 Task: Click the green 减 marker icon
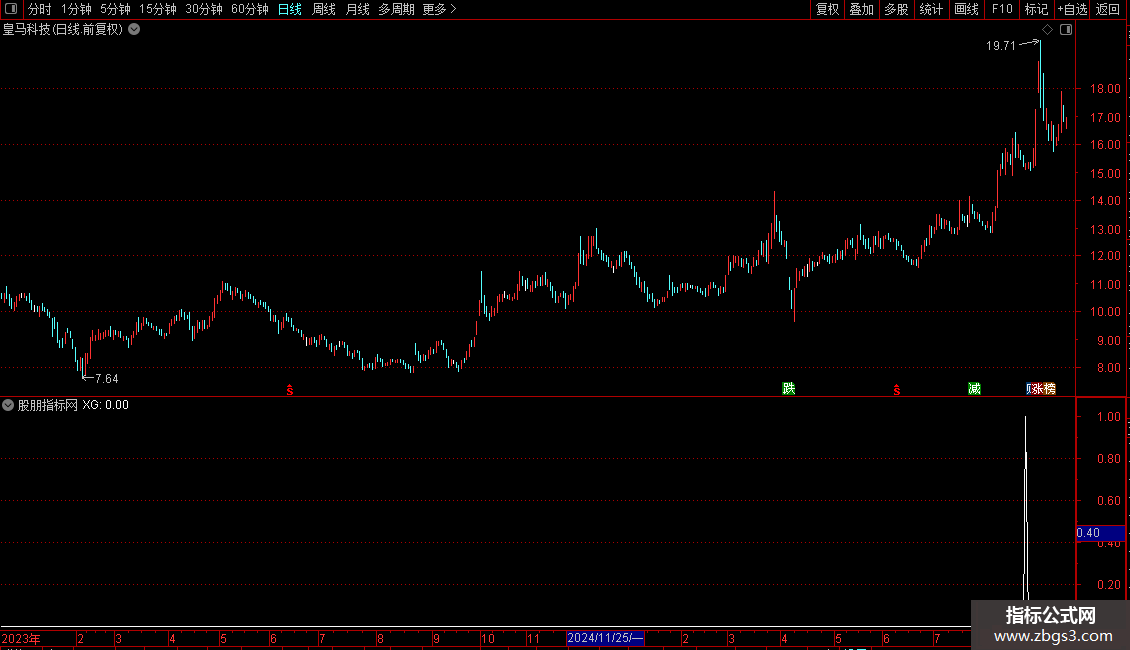tap(974, 388)
